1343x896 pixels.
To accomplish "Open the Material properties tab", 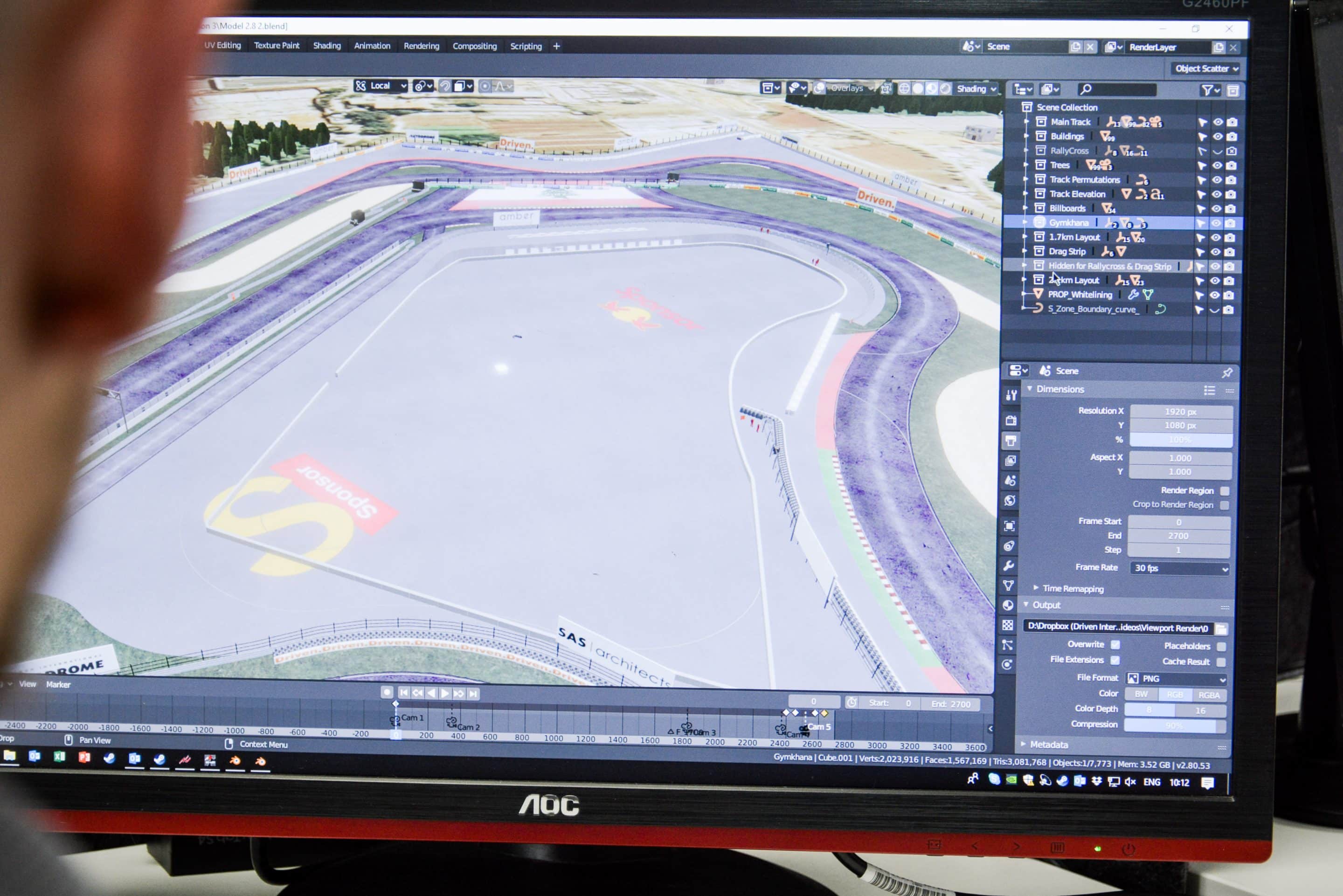I will tap(1008, 605).
